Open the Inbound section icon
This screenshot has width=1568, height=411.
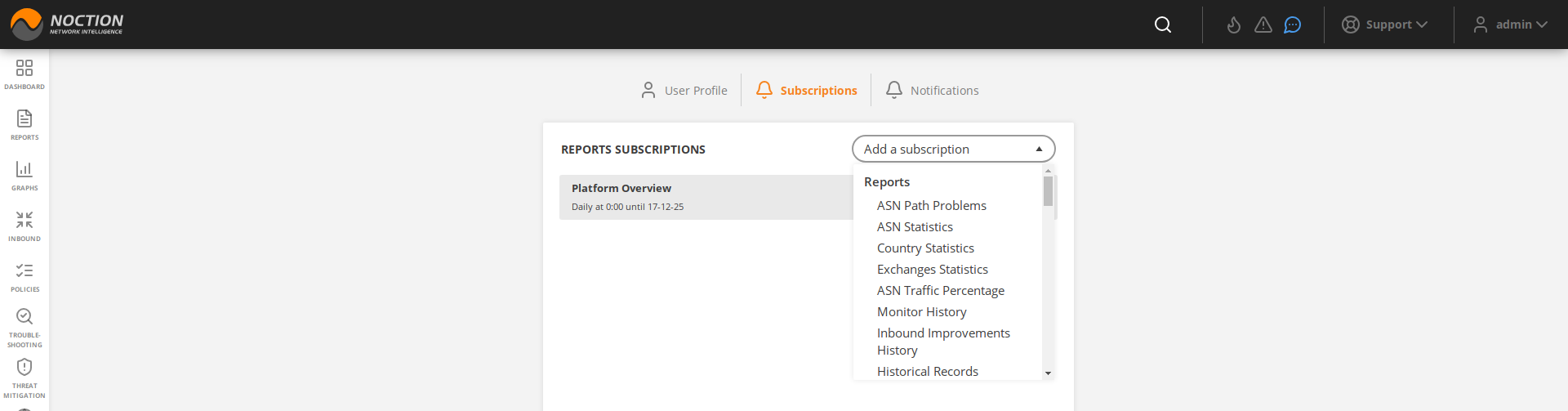[x=24, y=225]
